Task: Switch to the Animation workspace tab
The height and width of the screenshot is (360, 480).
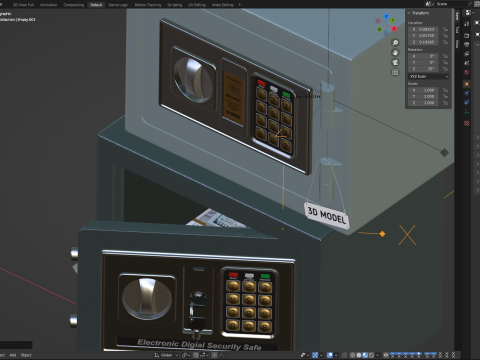Action: pos(49,5)
